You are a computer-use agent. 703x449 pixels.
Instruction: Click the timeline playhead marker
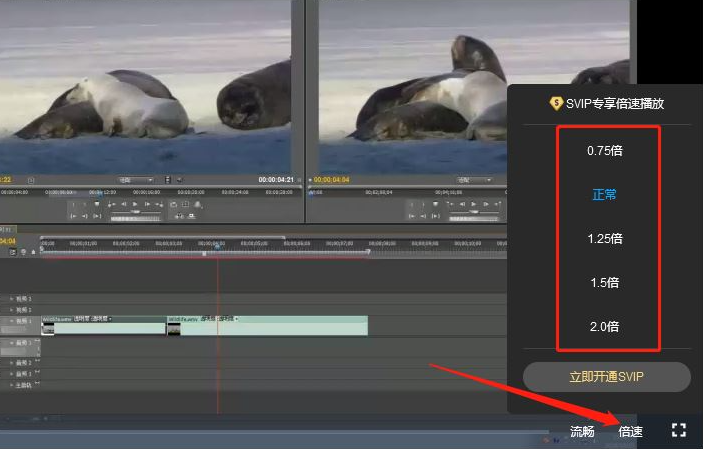pos(217,246)
